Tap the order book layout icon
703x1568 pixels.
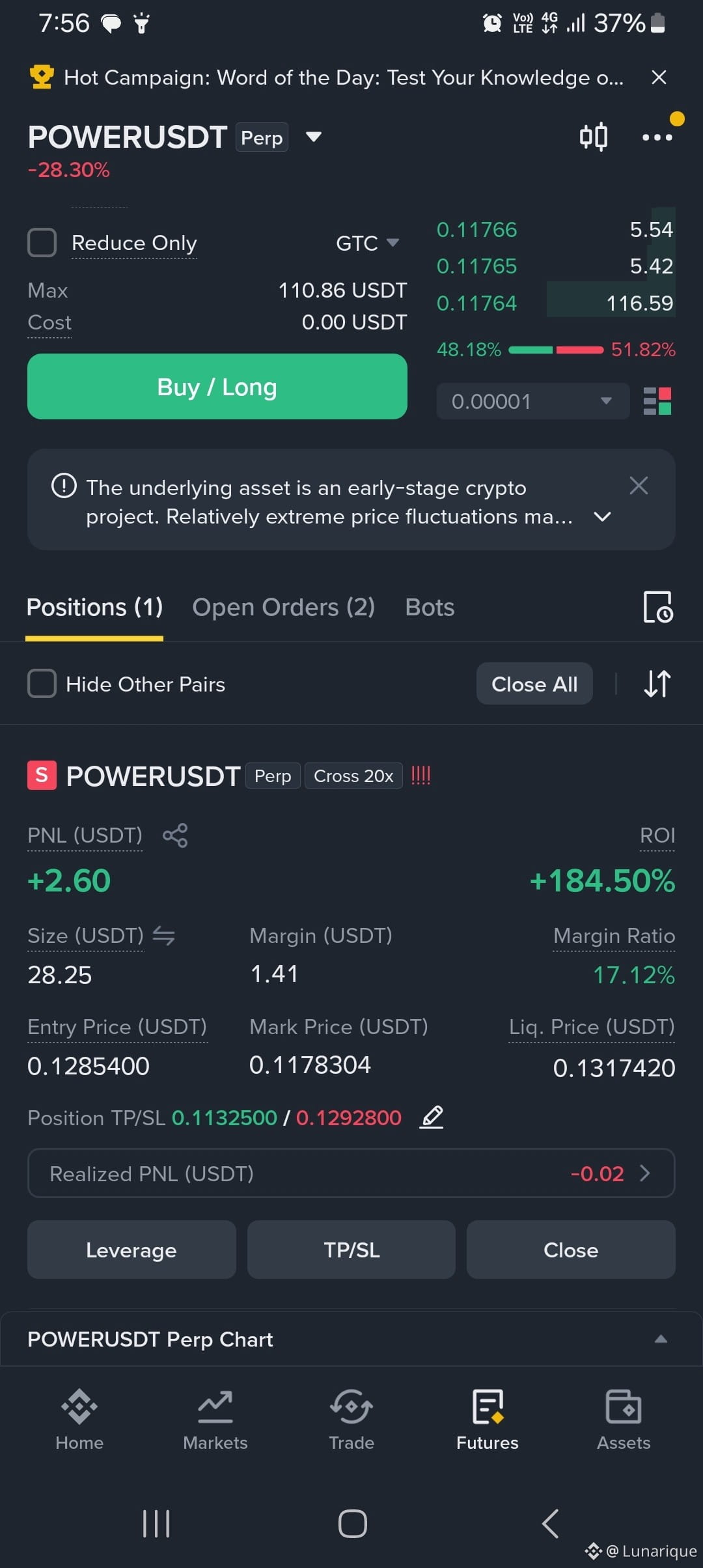click(x=657, y=401)
